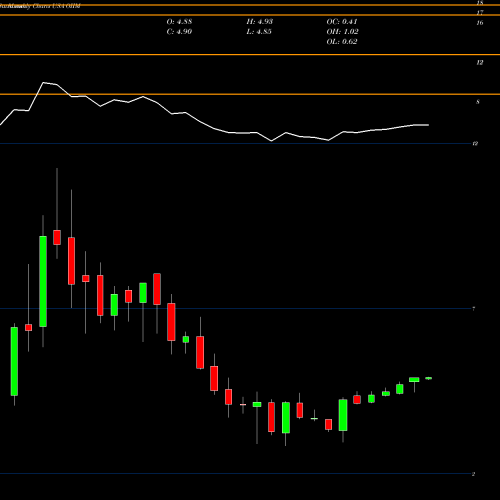Click the OC: 0.41 reading
This screenshot has height=500, width=500.
(342, 22)
